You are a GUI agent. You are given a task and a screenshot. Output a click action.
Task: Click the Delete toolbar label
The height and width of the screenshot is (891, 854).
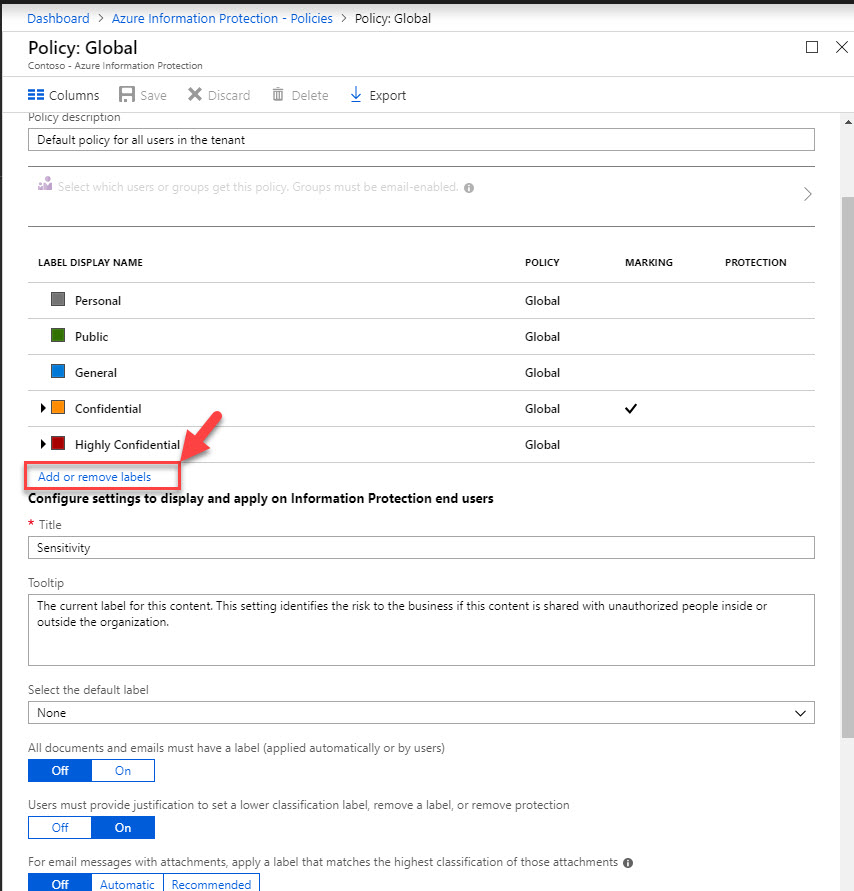tap(310, 95)
